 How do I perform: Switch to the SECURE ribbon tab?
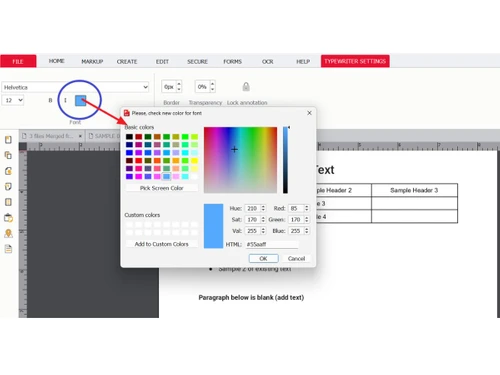coord(197,62)
